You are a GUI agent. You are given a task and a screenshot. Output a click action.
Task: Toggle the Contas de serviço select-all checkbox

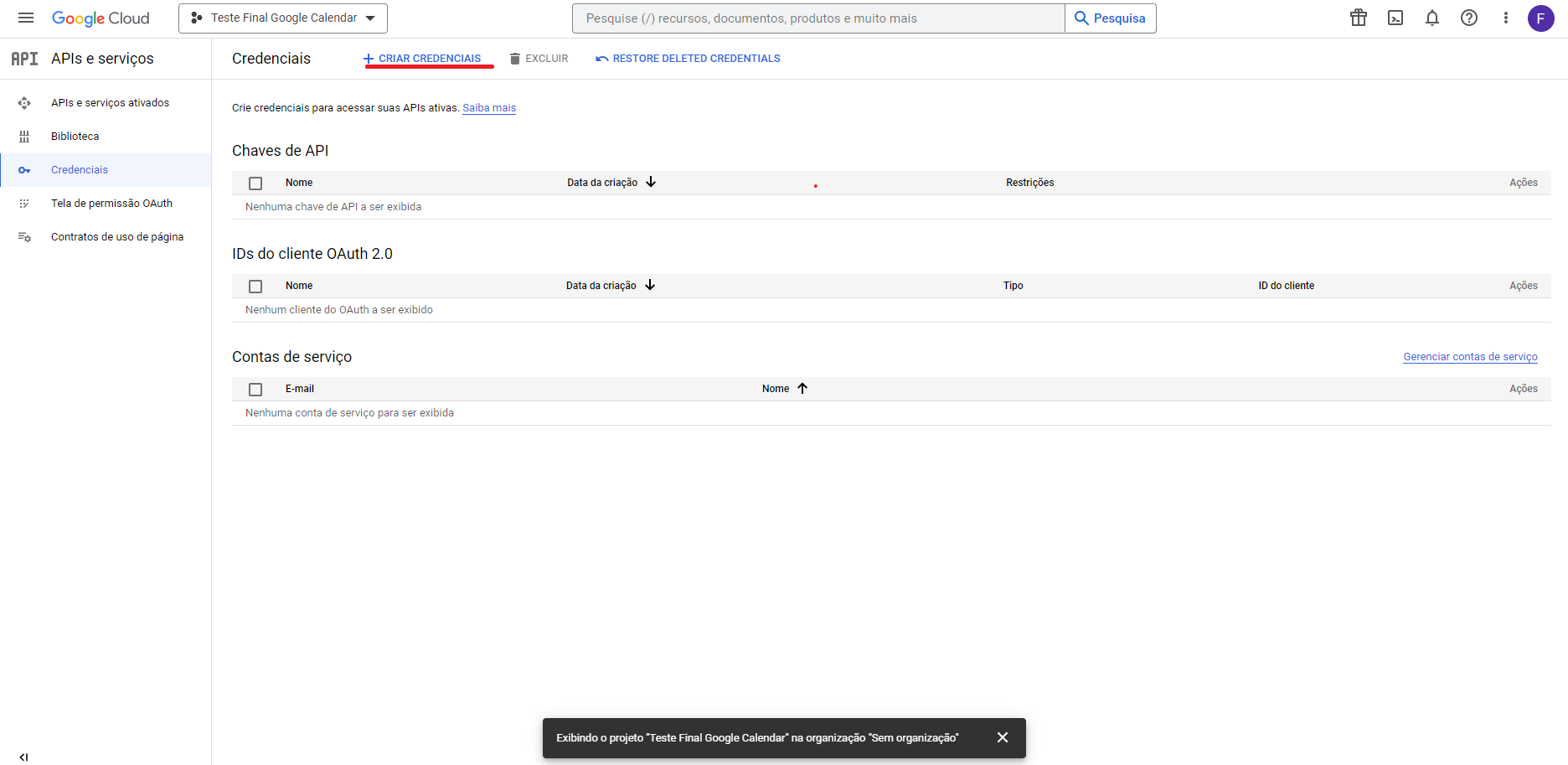click(255, 389)
